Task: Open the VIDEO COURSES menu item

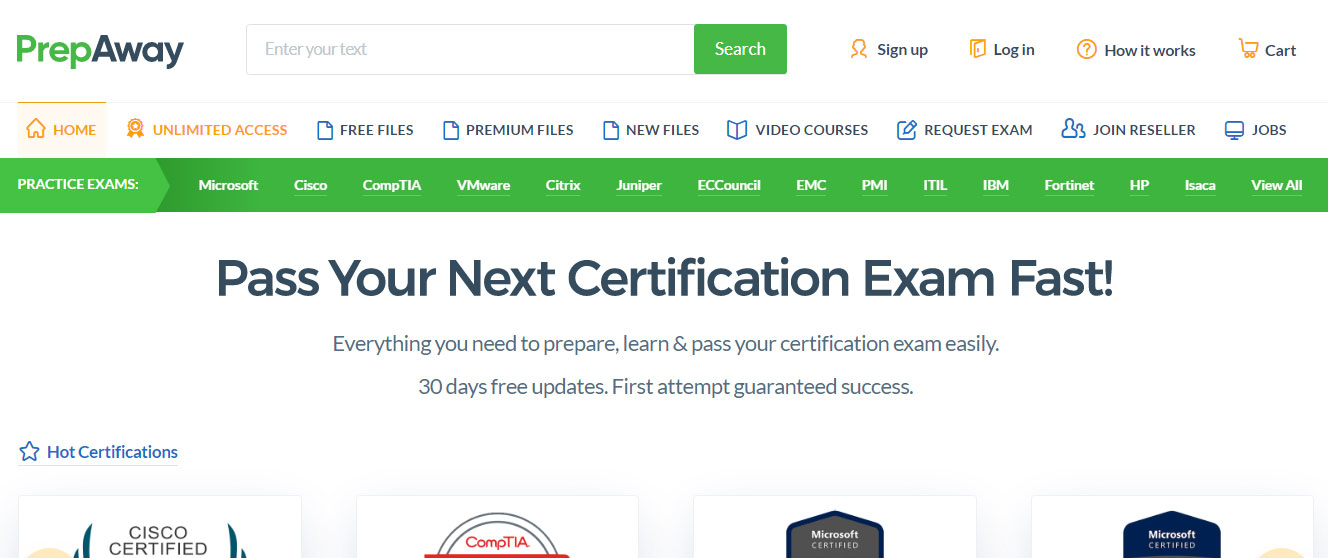Action: [798, 129]
